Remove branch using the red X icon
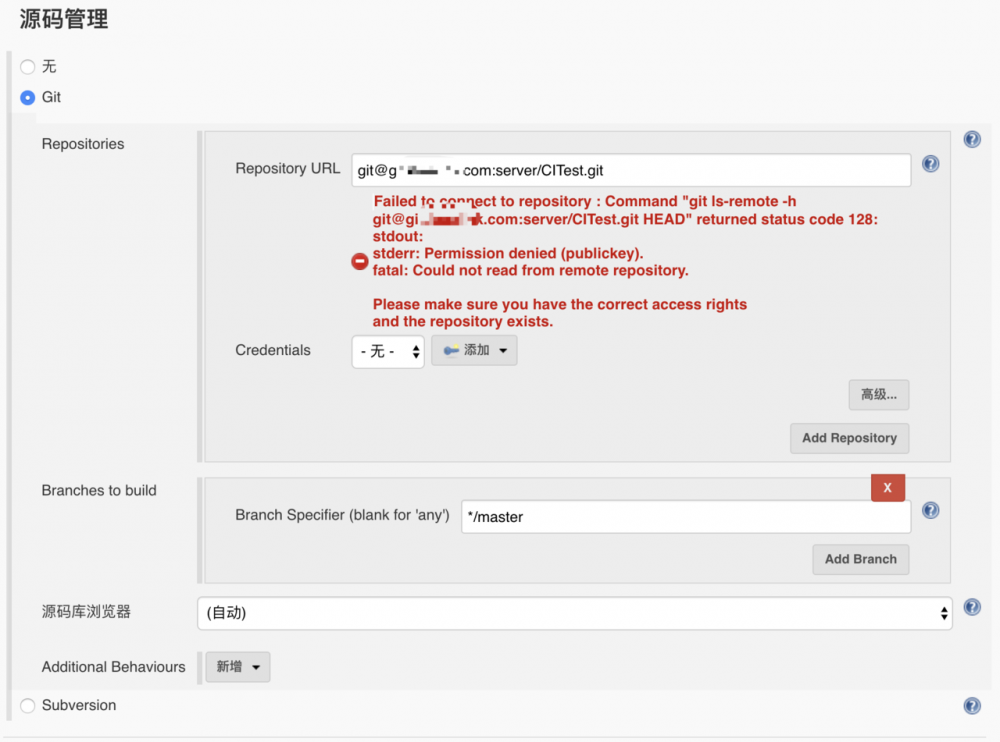Screen dimensions: 1000x742 point(888,487)
